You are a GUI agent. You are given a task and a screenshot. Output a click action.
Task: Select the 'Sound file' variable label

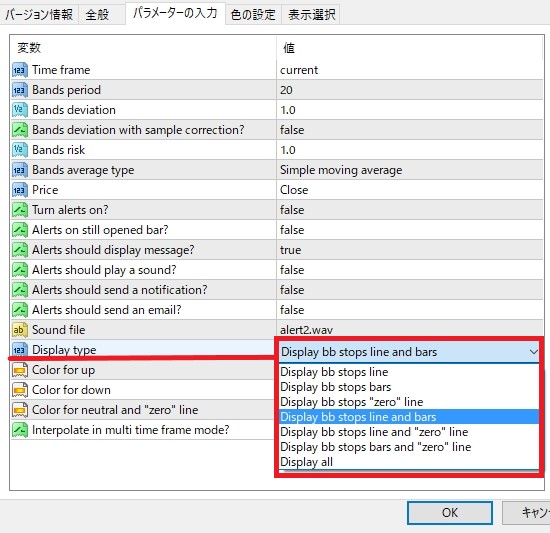(x=59, y=330)
